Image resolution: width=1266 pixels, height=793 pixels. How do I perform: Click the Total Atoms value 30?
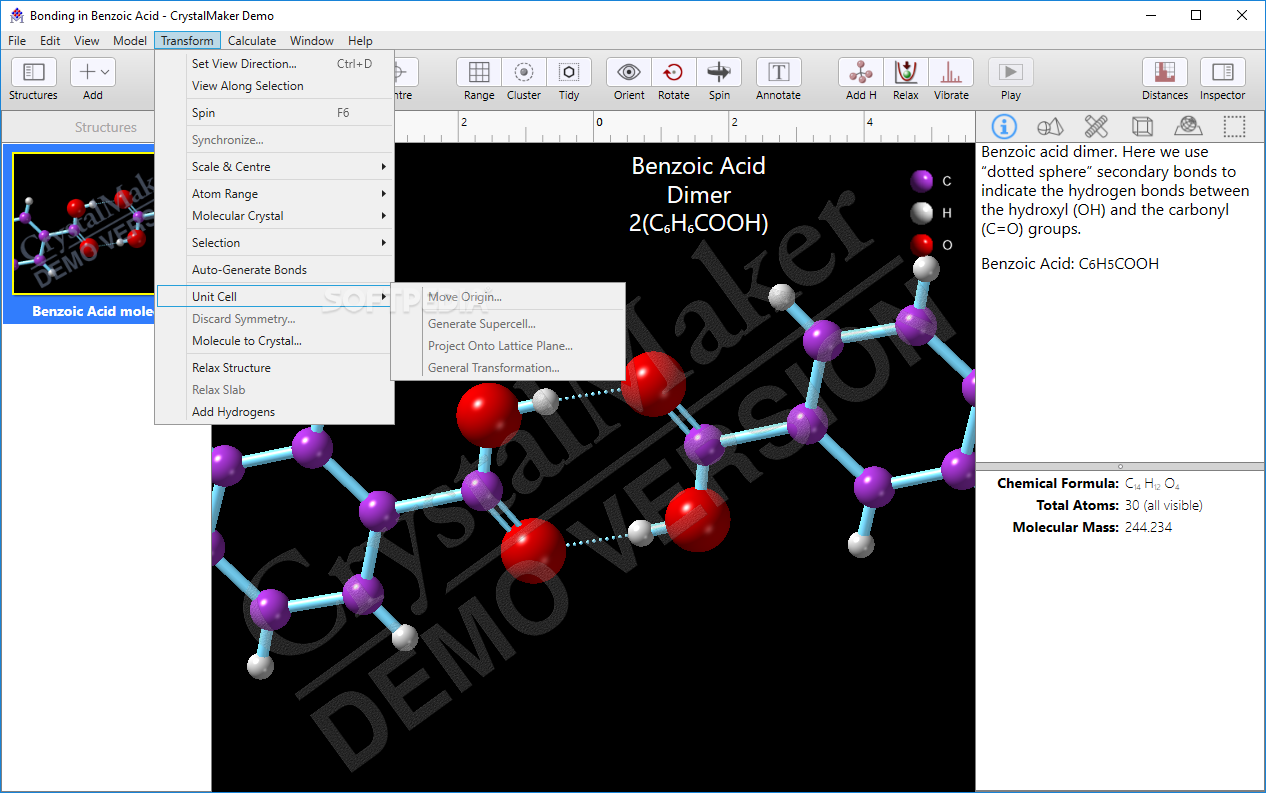(1163, 506)
